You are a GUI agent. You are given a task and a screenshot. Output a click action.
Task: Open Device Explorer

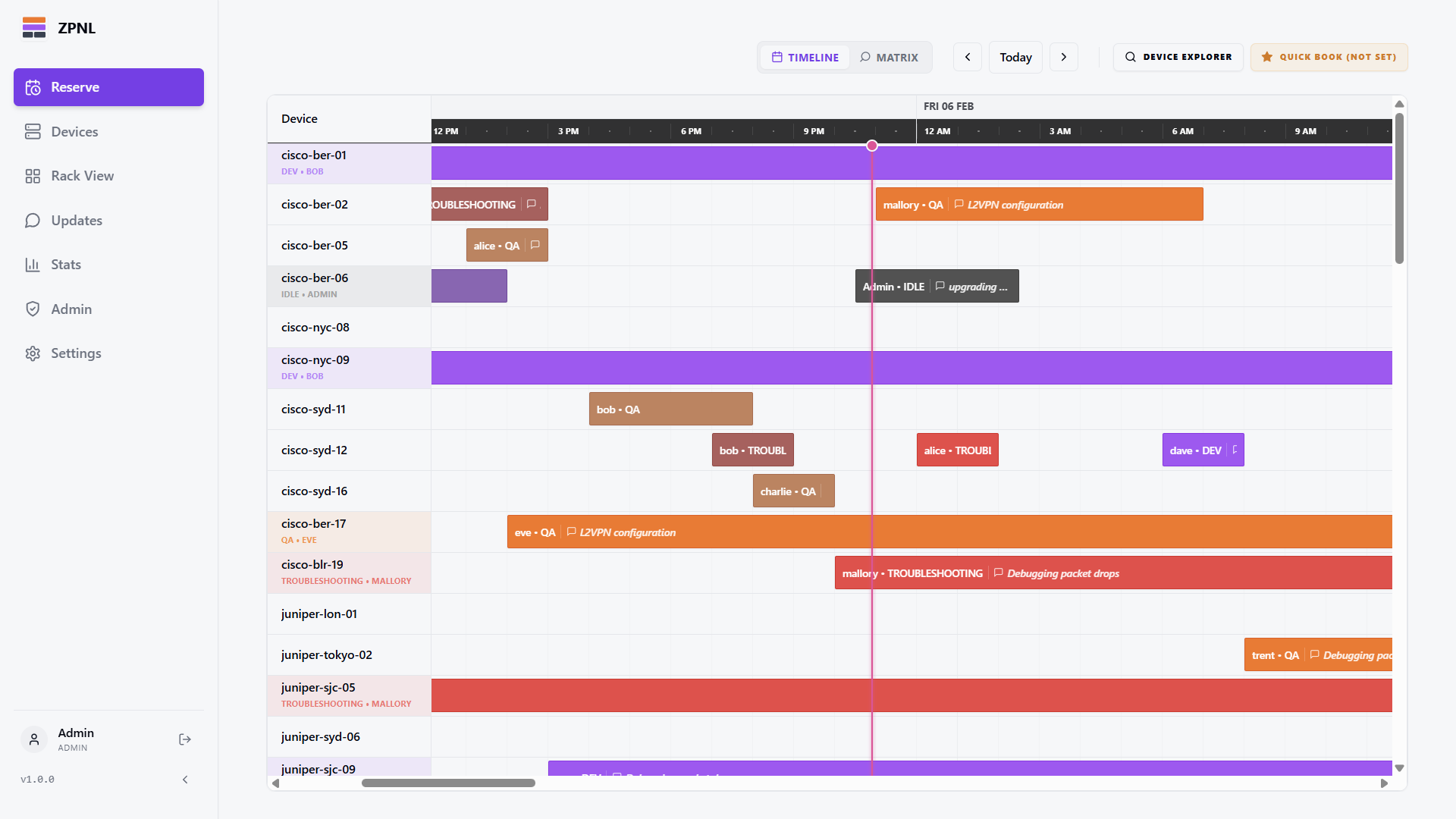pos(1178,57)
